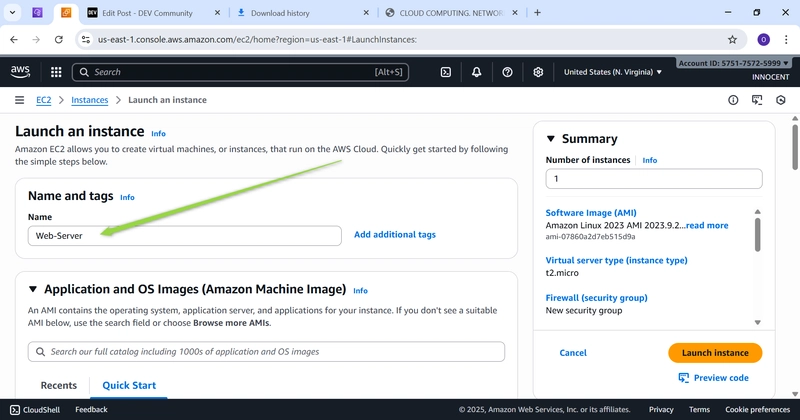Open the AWS services grid menu
This screenshot has width=800, height=420.
(56, 72)
